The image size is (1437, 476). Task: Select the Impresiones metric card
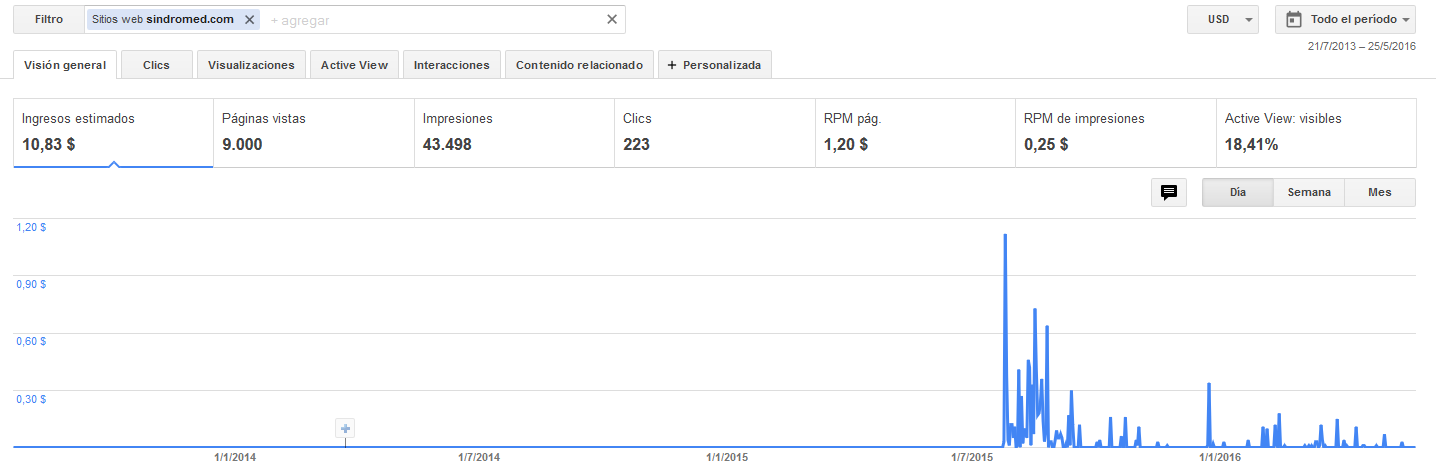(x=513, y=132)
